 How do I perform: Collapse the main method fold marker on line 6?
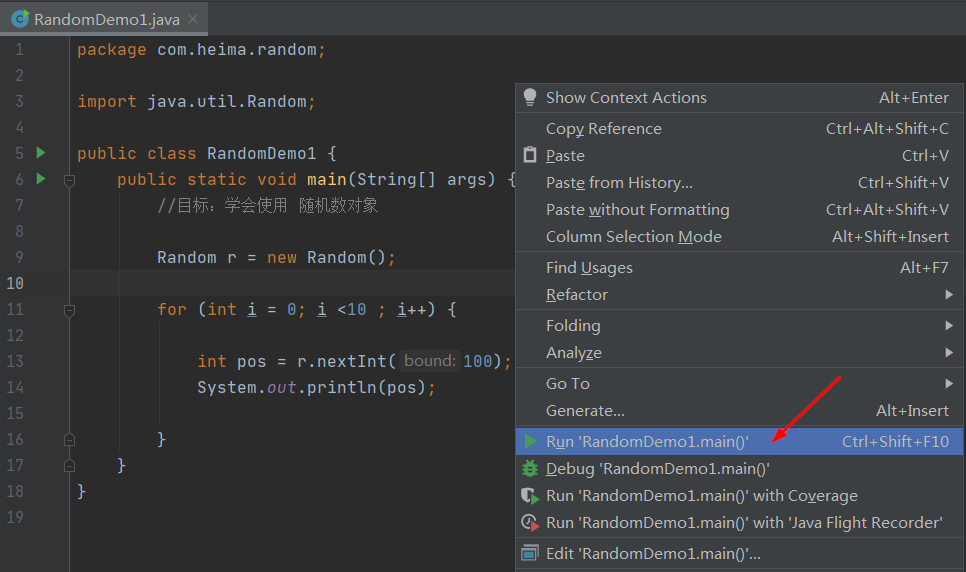click(x=69, y=180)
